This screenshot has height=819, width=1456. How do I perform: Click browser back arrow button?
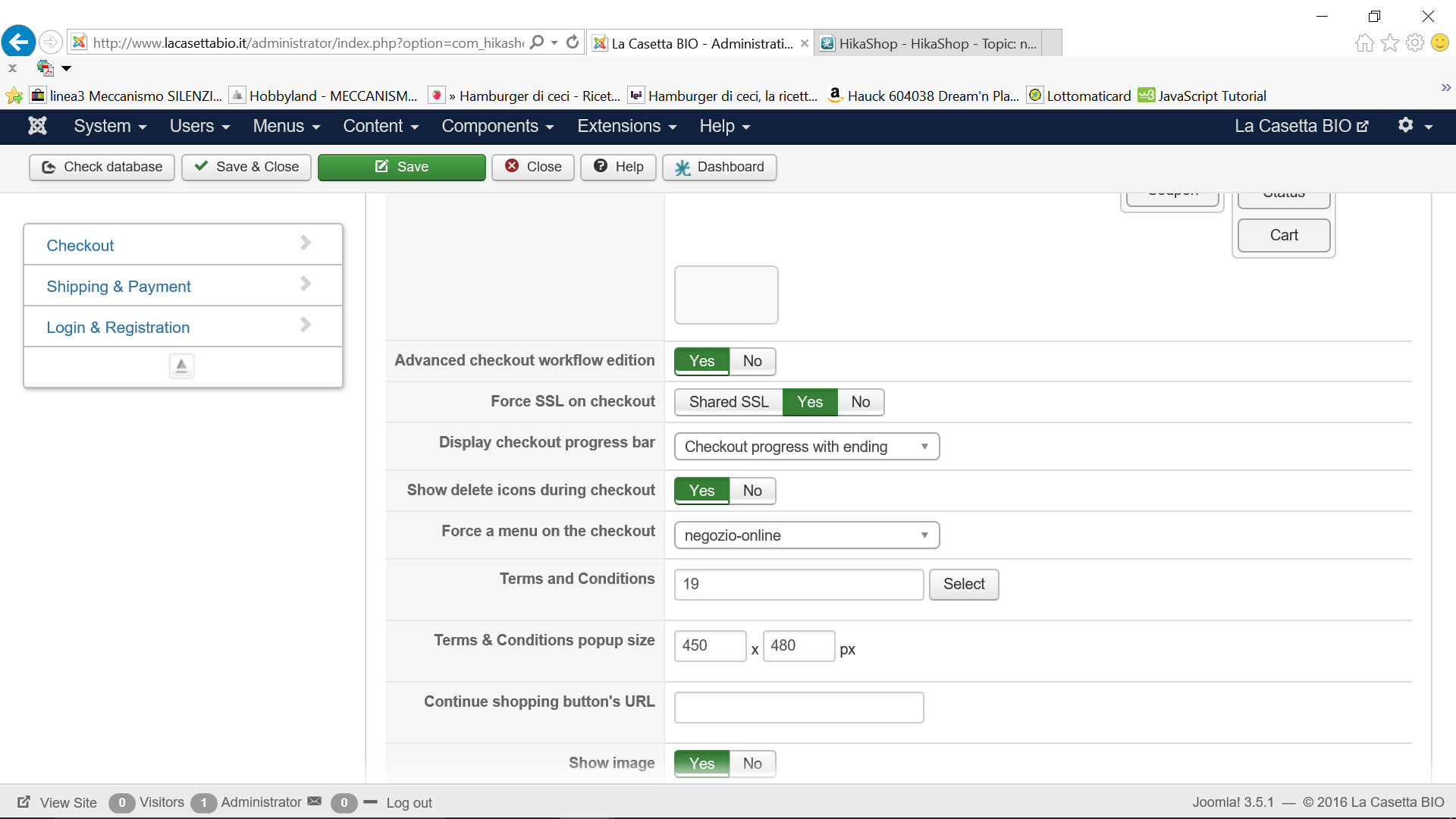(18, 42)
